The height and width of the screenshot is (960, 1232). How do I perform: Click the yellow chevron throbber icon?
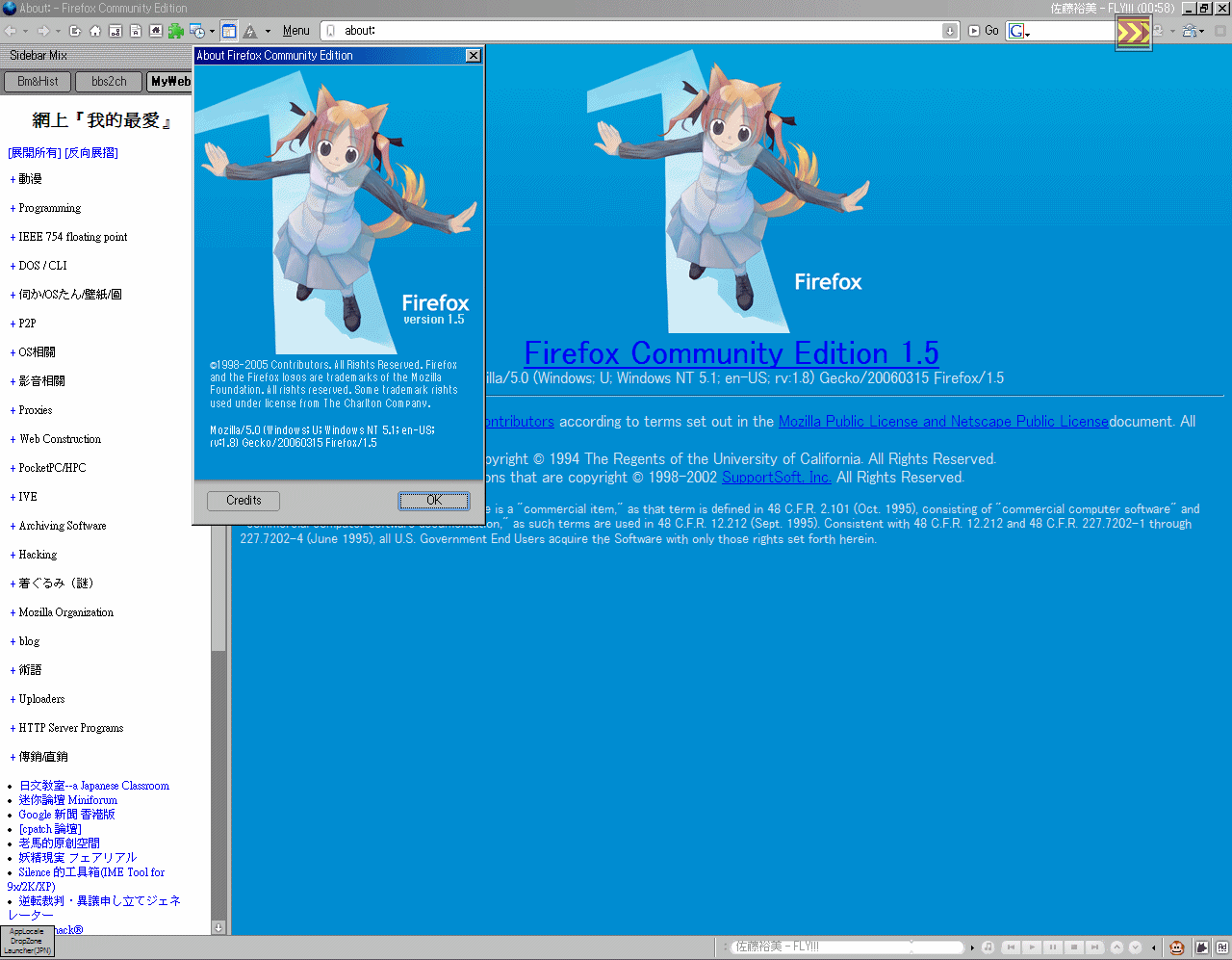(1133, 34)
